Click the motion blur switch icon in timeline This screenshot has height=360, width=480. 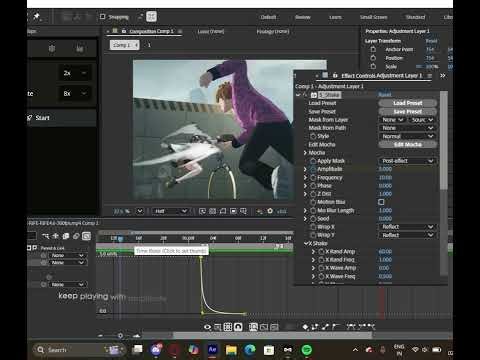coord(76,236)
